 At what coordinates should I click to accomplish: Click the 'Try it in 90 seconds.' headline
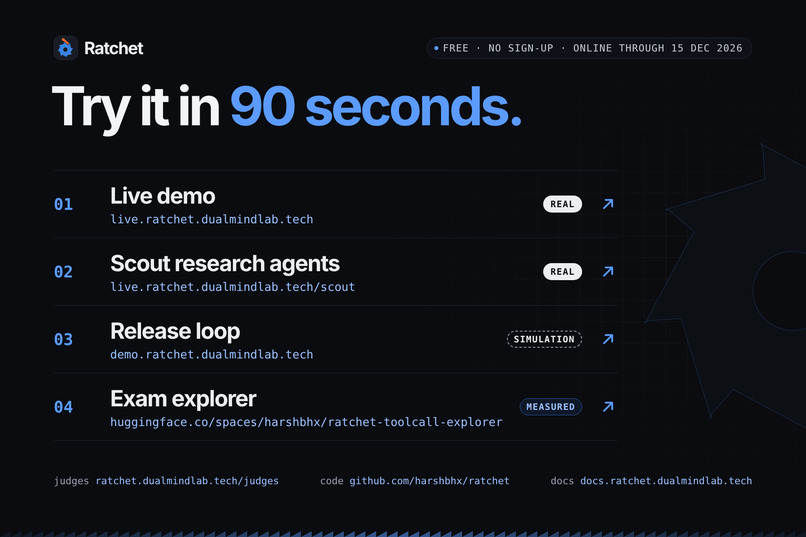(287, 108)
